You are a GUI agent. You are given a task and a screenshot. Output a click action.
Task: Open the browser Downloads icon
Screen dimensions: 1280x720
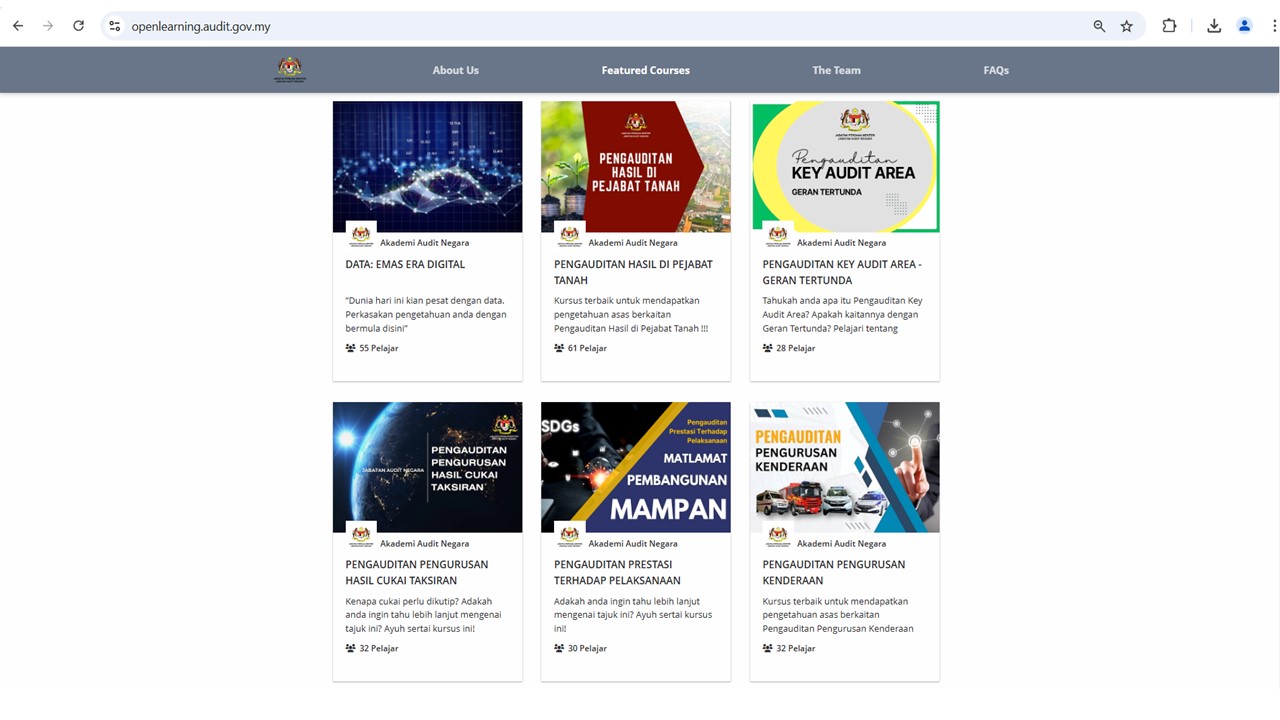(1213, 26)
